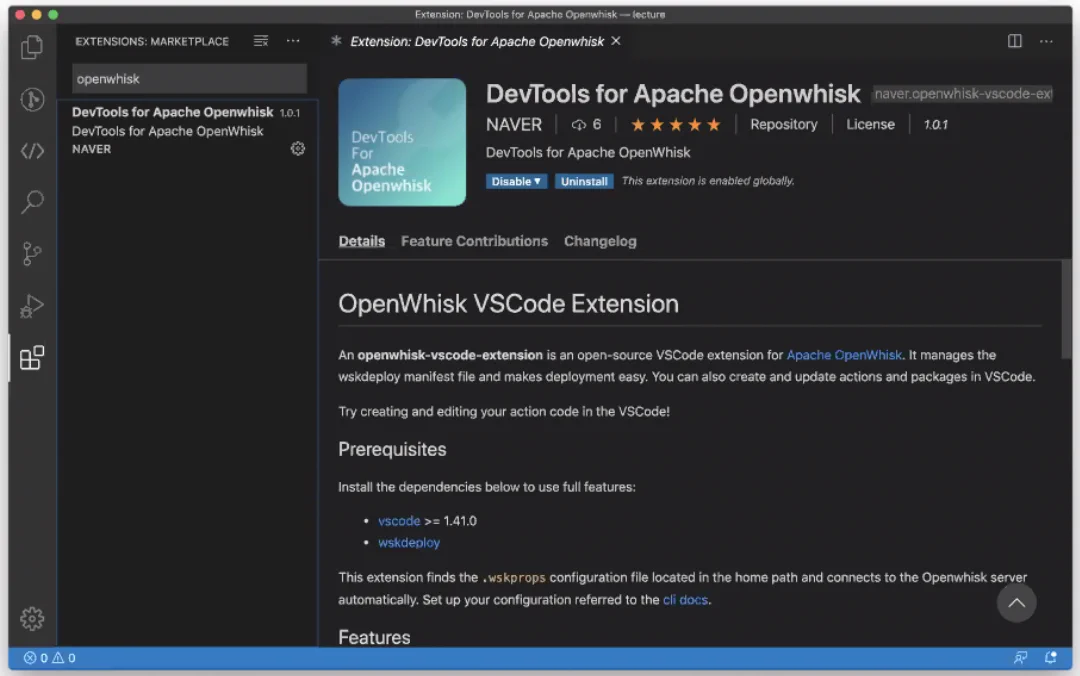Click the DevTools extension logo image
This screenshot has width=1080, height=676.
[x=402, y=142]
